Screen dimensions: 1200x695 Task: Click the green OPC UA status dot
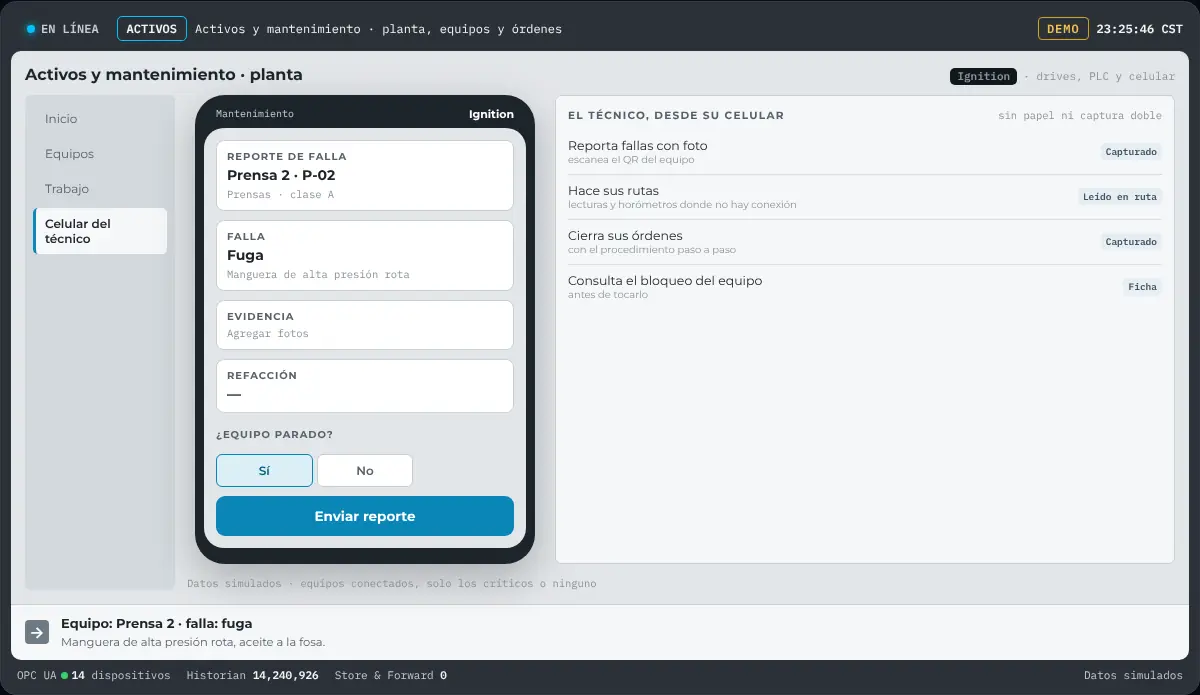tap(64, 676)
